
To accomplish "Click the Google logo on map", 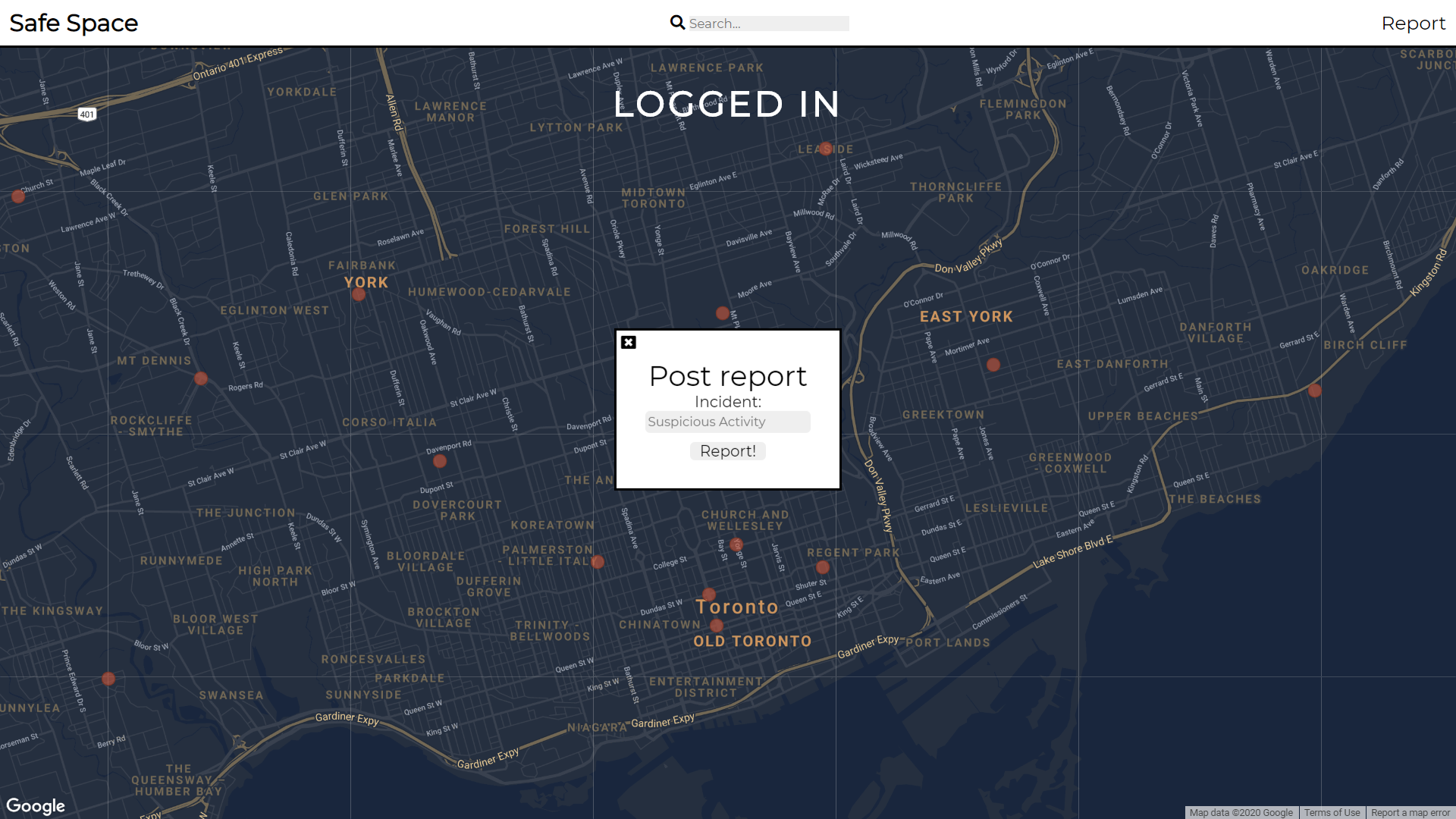I will pyautogui.click(x=36, y=805).
